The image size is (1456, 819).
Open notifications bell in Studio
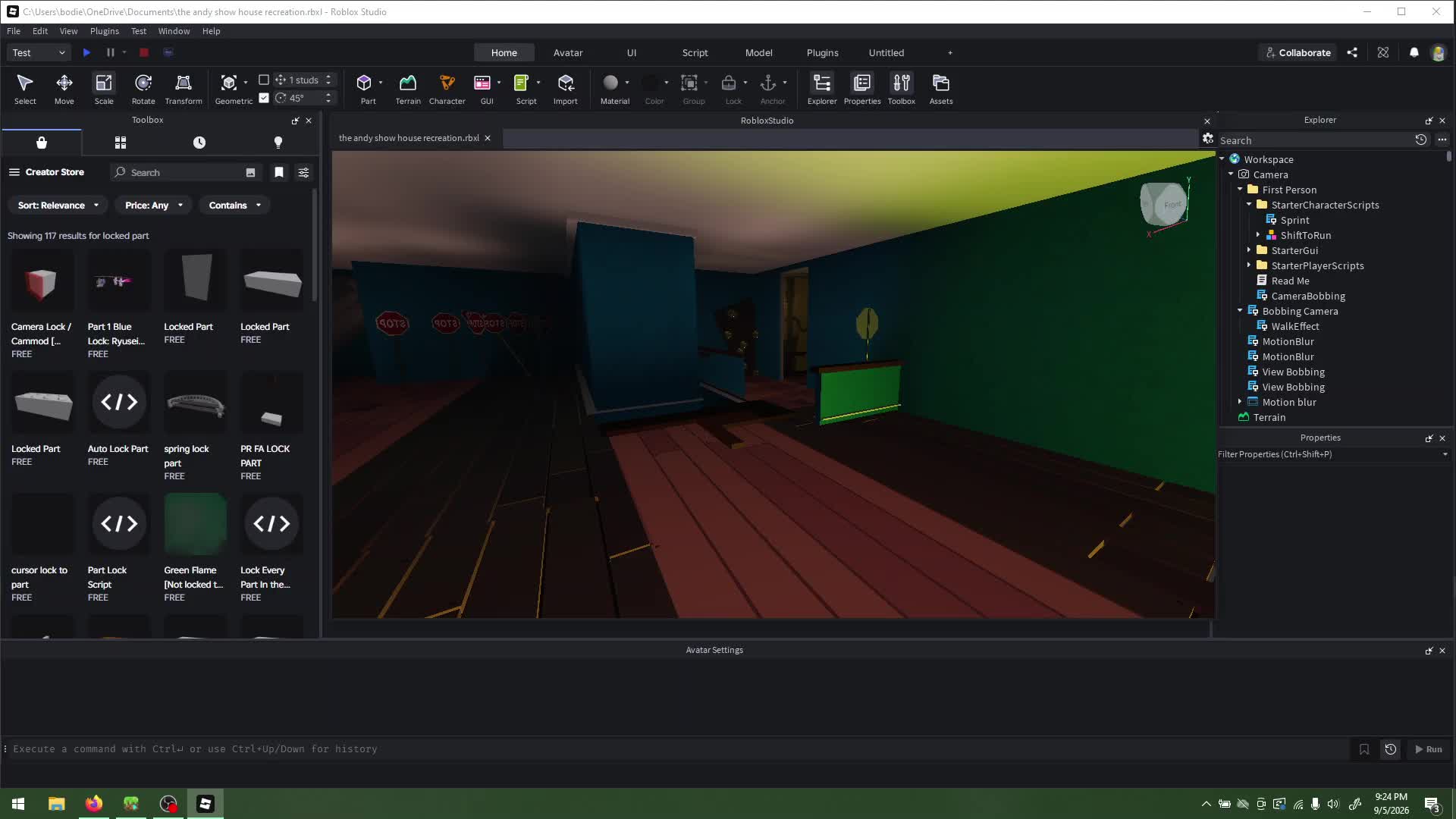pos(1414,52)
